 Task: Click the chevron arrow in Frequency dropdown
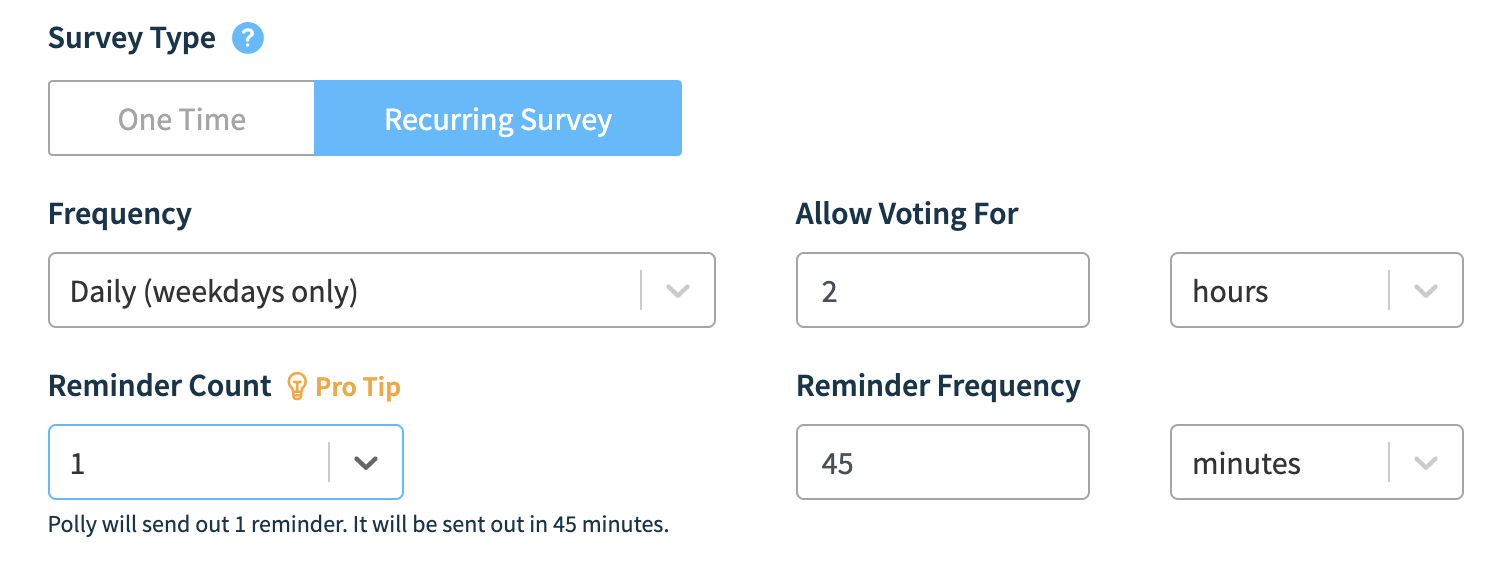click(678, 291)
